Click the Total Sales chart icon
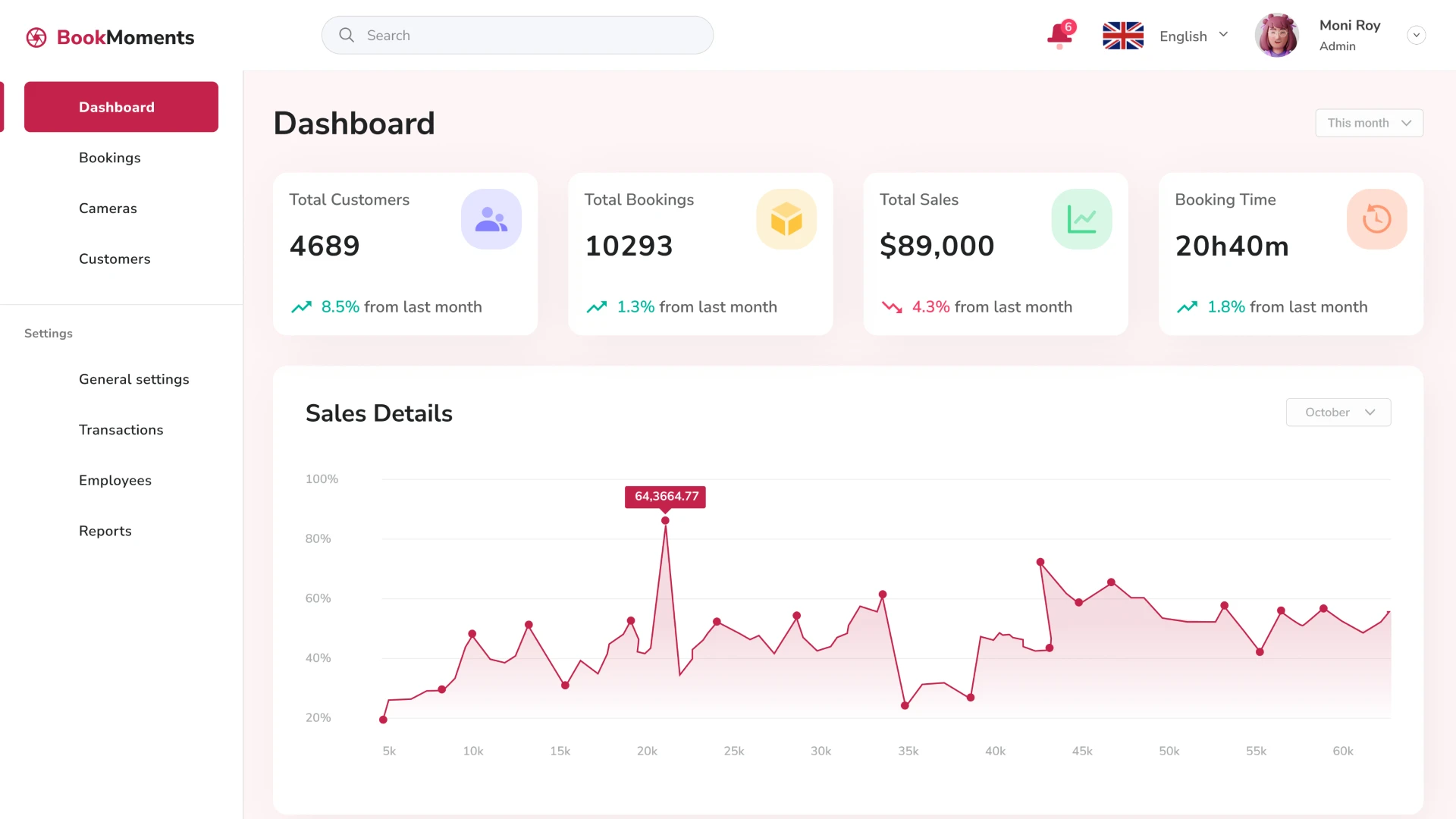Screen dimensions: 1456x819 point(1081,219)
